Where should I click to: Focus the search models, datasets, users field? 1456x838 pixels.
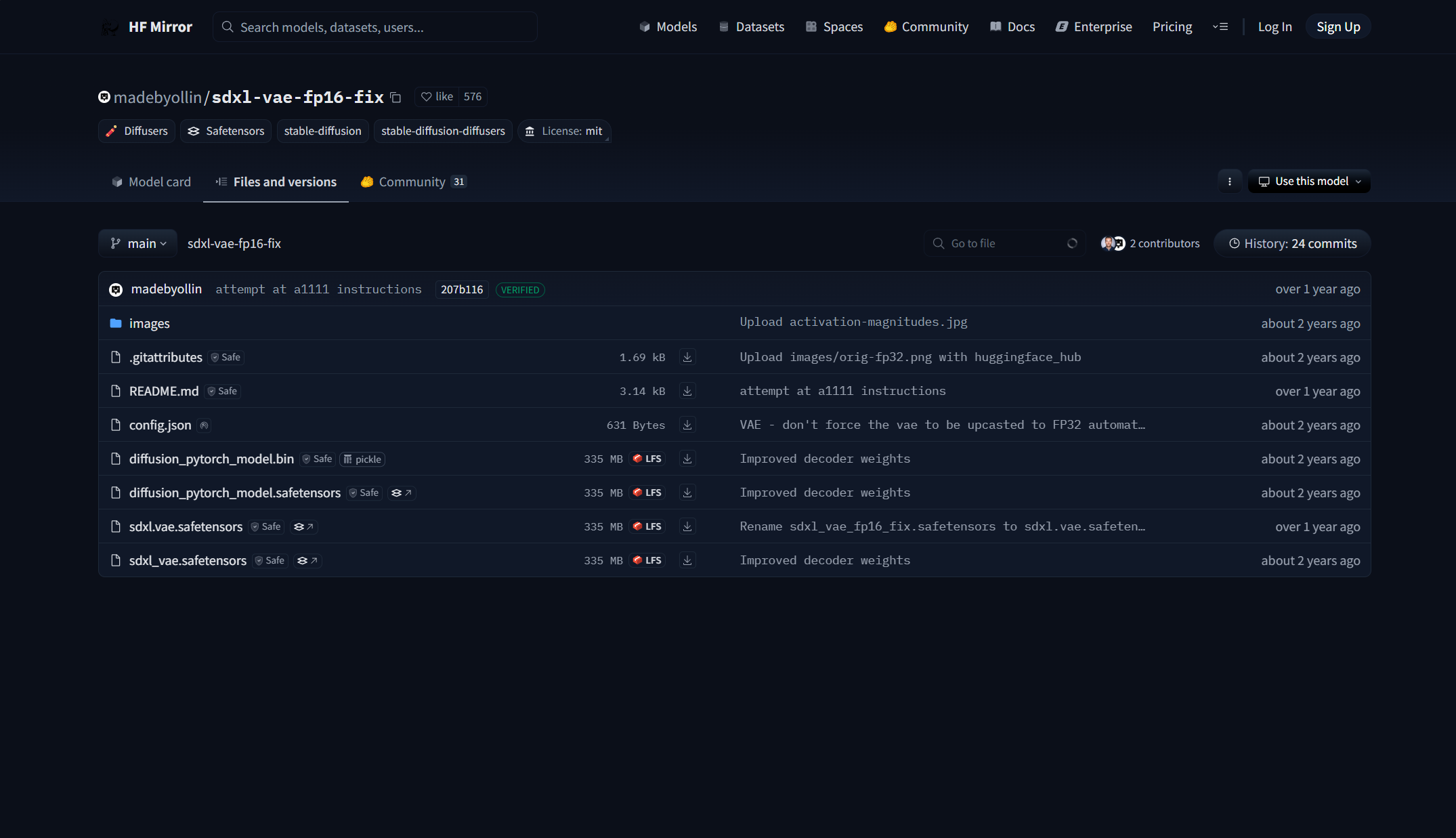[x=375, y=27]
